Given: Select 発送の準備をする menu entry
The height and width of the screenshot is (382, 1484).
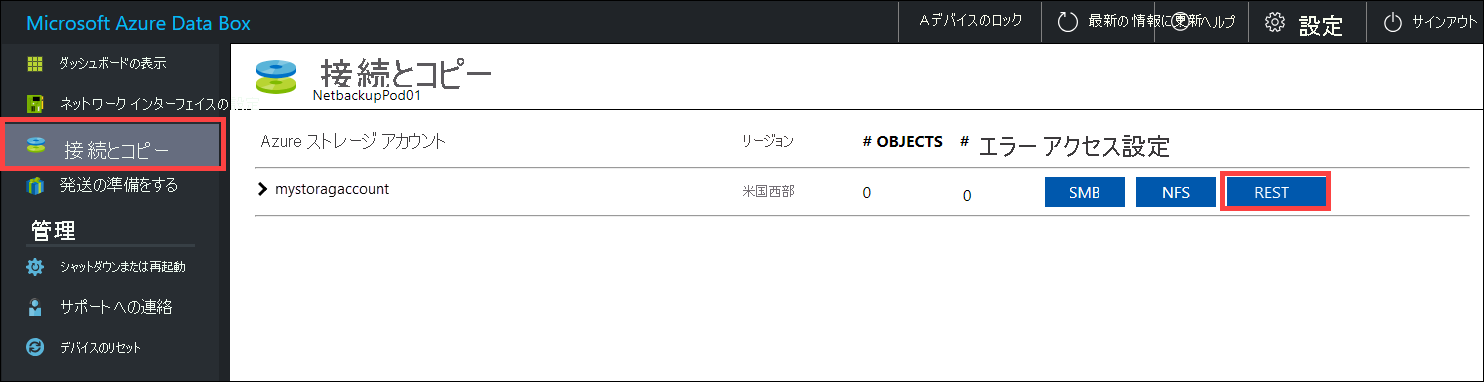Looking at the screenshot, I should tap(118, 185).
